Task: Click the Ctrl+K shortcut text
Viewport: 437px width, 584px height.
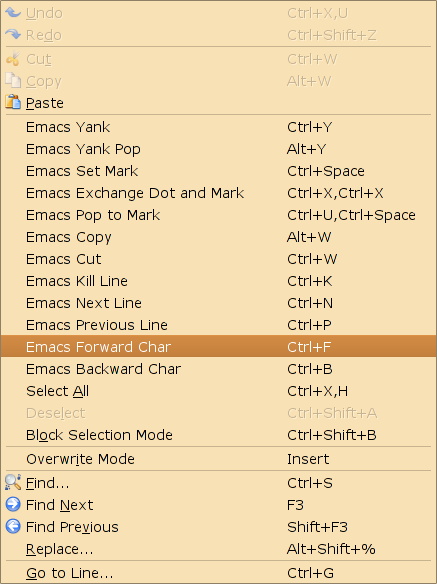Action: [x=310, y=281]
